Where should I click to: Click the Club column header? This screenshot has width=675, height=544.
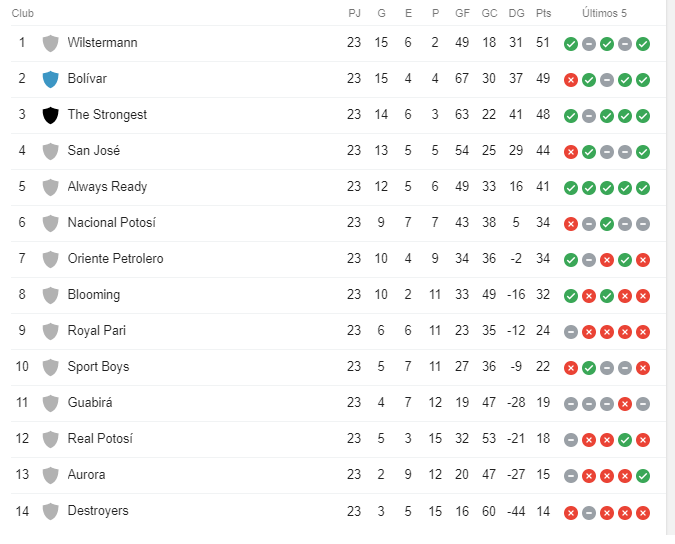pos(22,13)
